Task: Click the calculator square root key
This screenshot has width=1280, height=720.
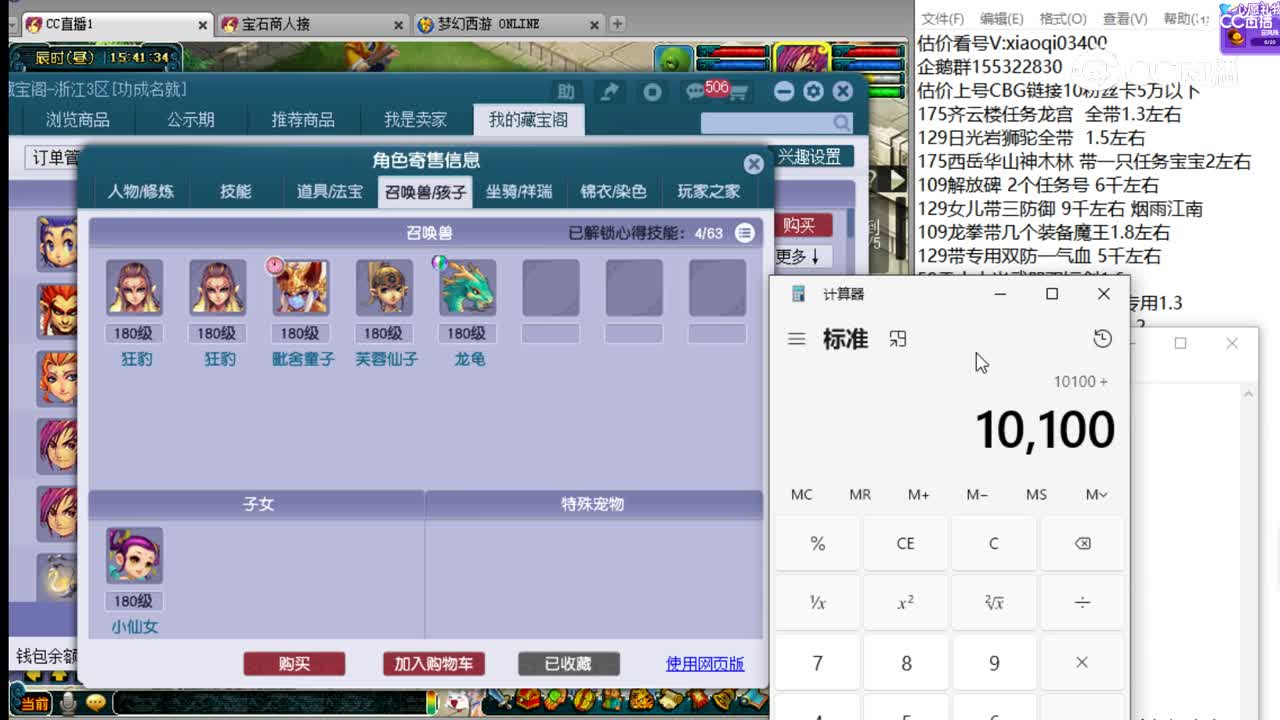Action: coord(993,602)
